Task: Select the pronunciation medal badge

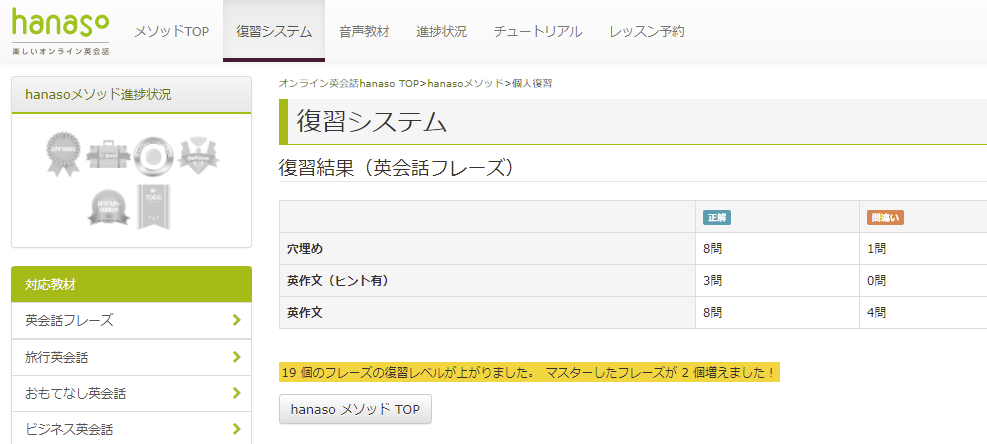Action: 108,208
